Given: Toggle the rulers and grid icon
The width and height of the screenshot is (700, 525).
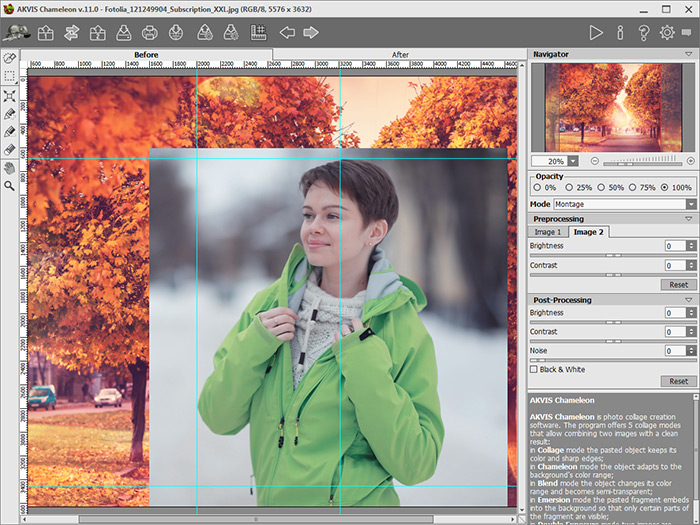Looking at the screenshot, I should [x=258, y=33].
